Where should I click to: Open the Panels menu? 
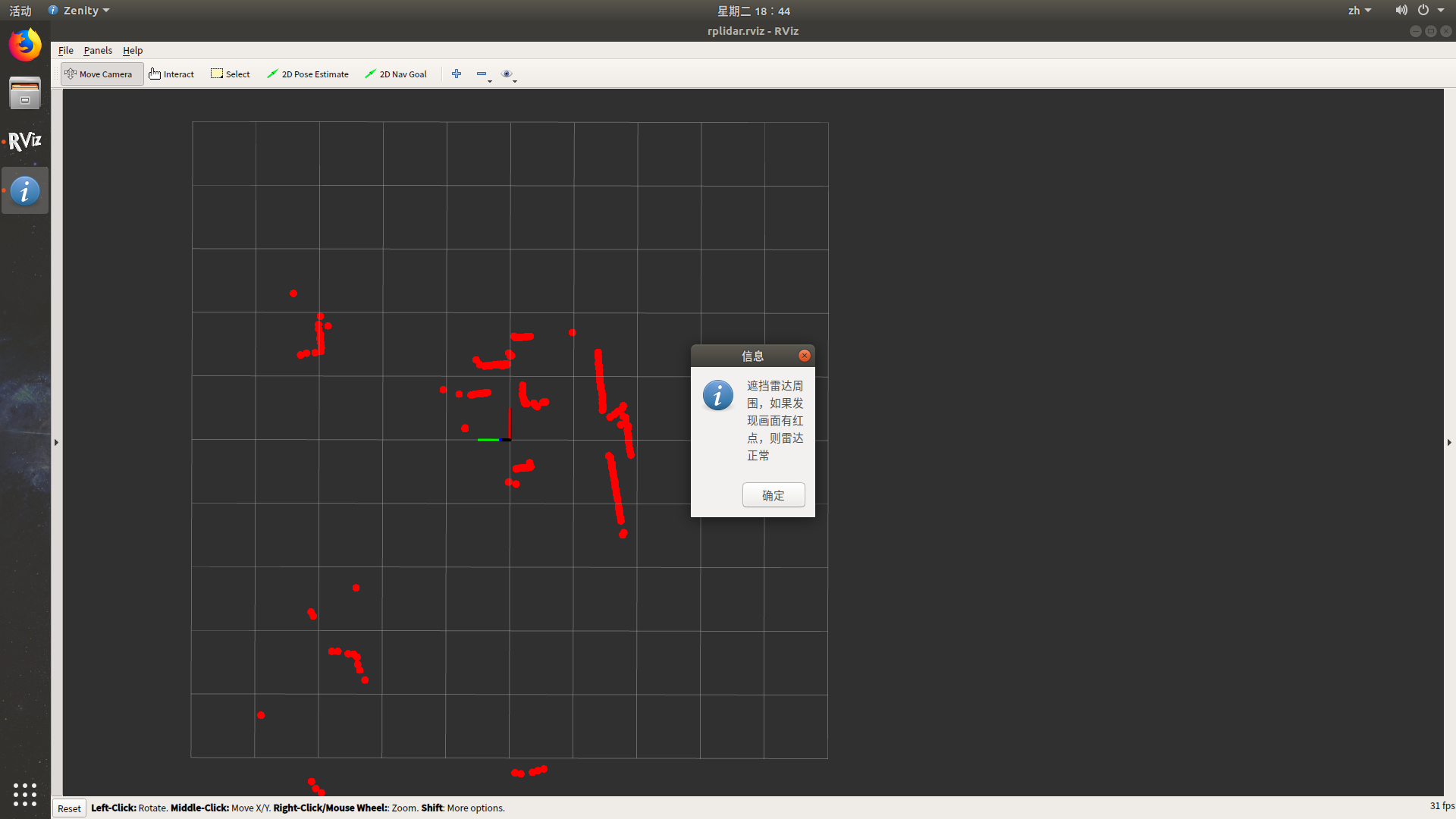click(x=98, y=50)
